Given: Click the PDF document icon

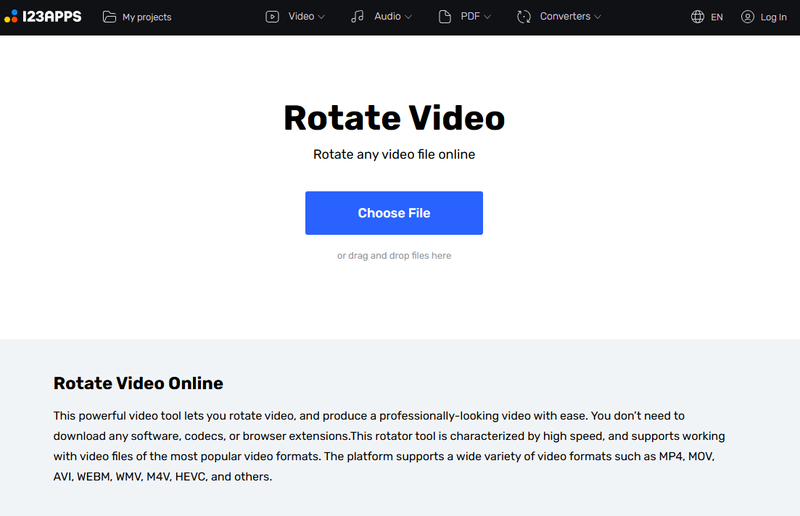Looking at the screenshot, I should (x=444, y=17).
